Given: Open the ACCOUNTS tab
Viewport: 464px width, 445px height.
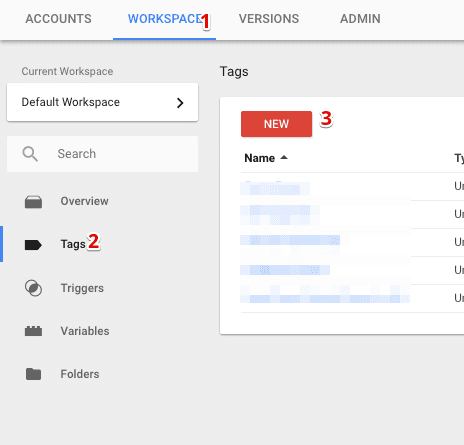Looking at the screenshot, I should pos(58,19).
